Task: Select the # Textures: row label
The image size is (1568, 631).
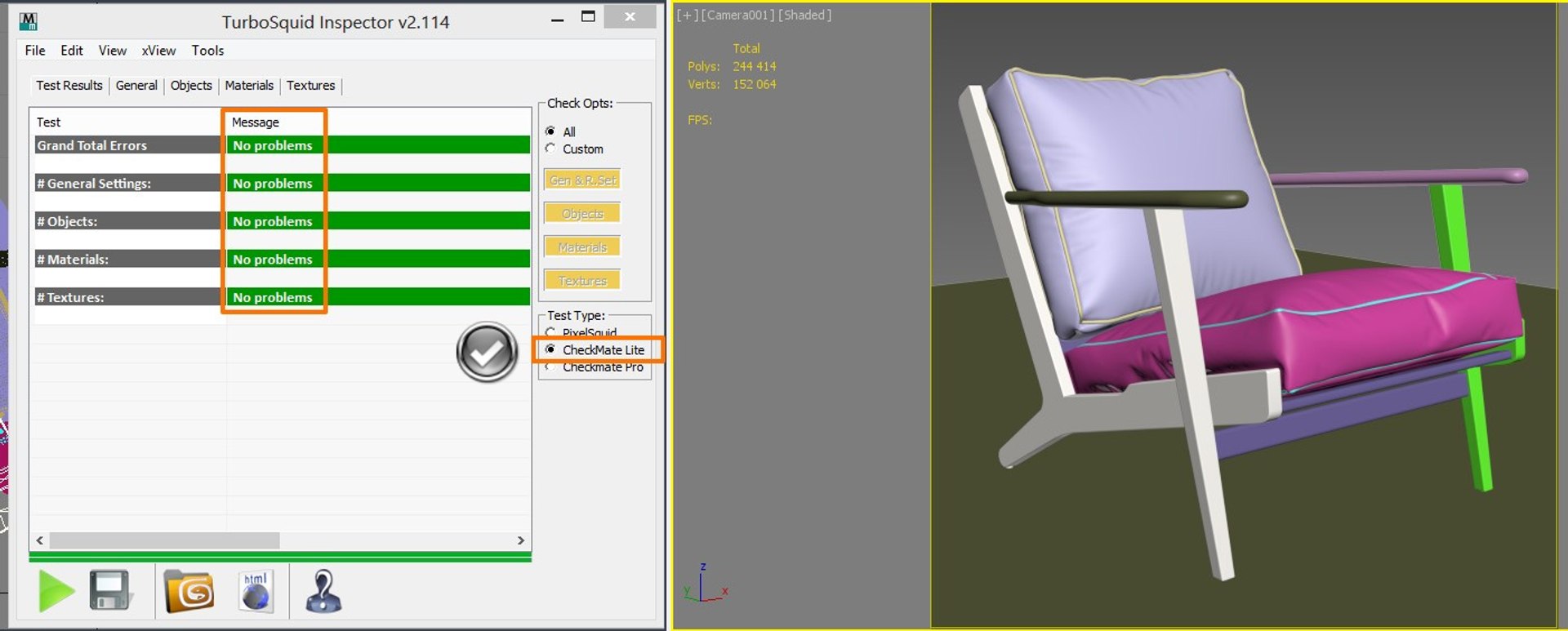Action: (70, 297)
